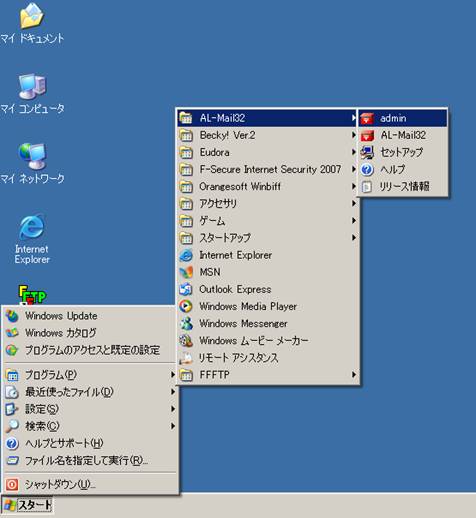Click the 検索 magnifier icon
This screenshot has width=476, height=518.
[12, 426]
